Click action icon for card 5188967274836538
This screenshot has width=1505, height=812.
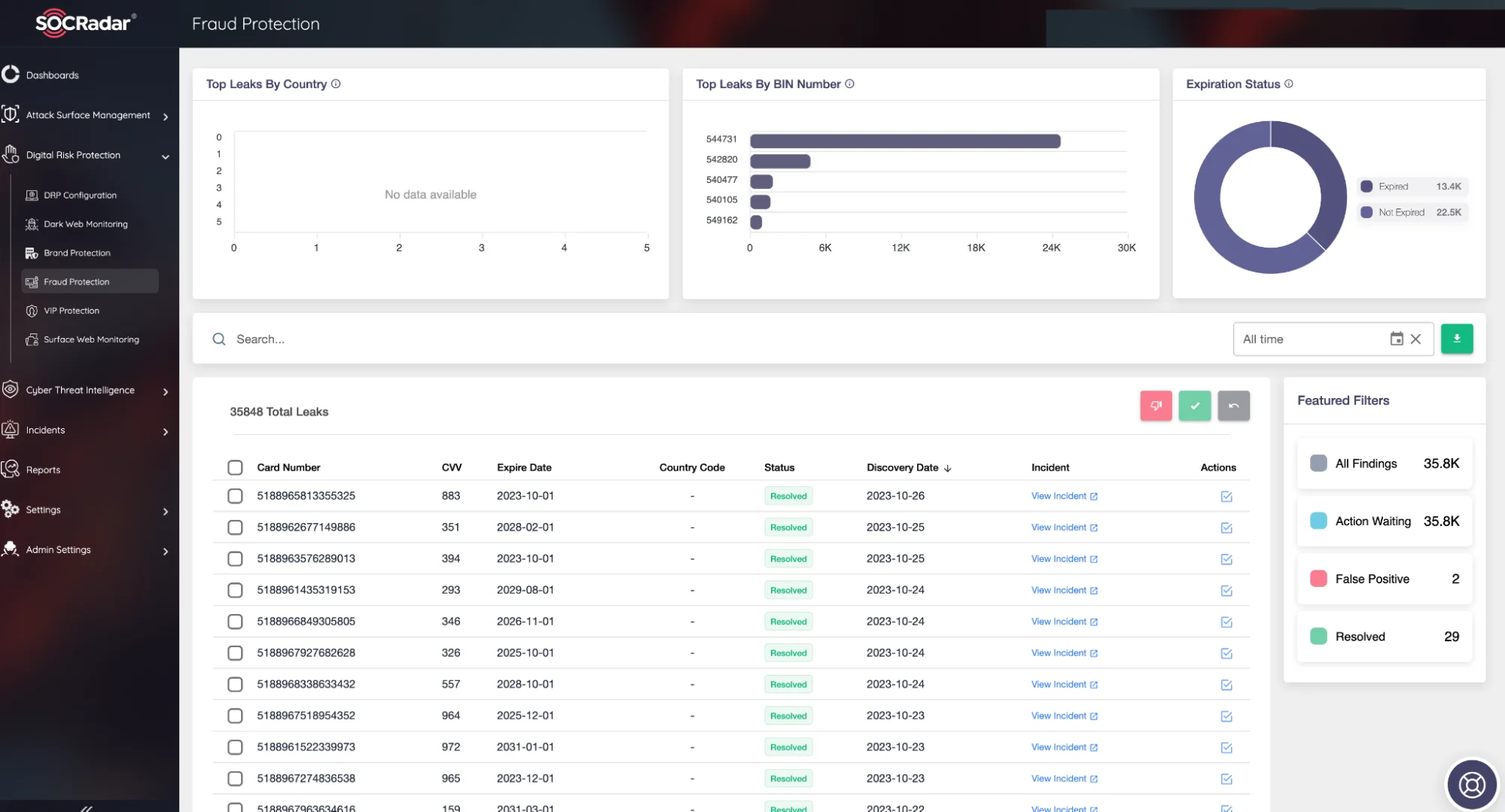tap(1226, 780)
